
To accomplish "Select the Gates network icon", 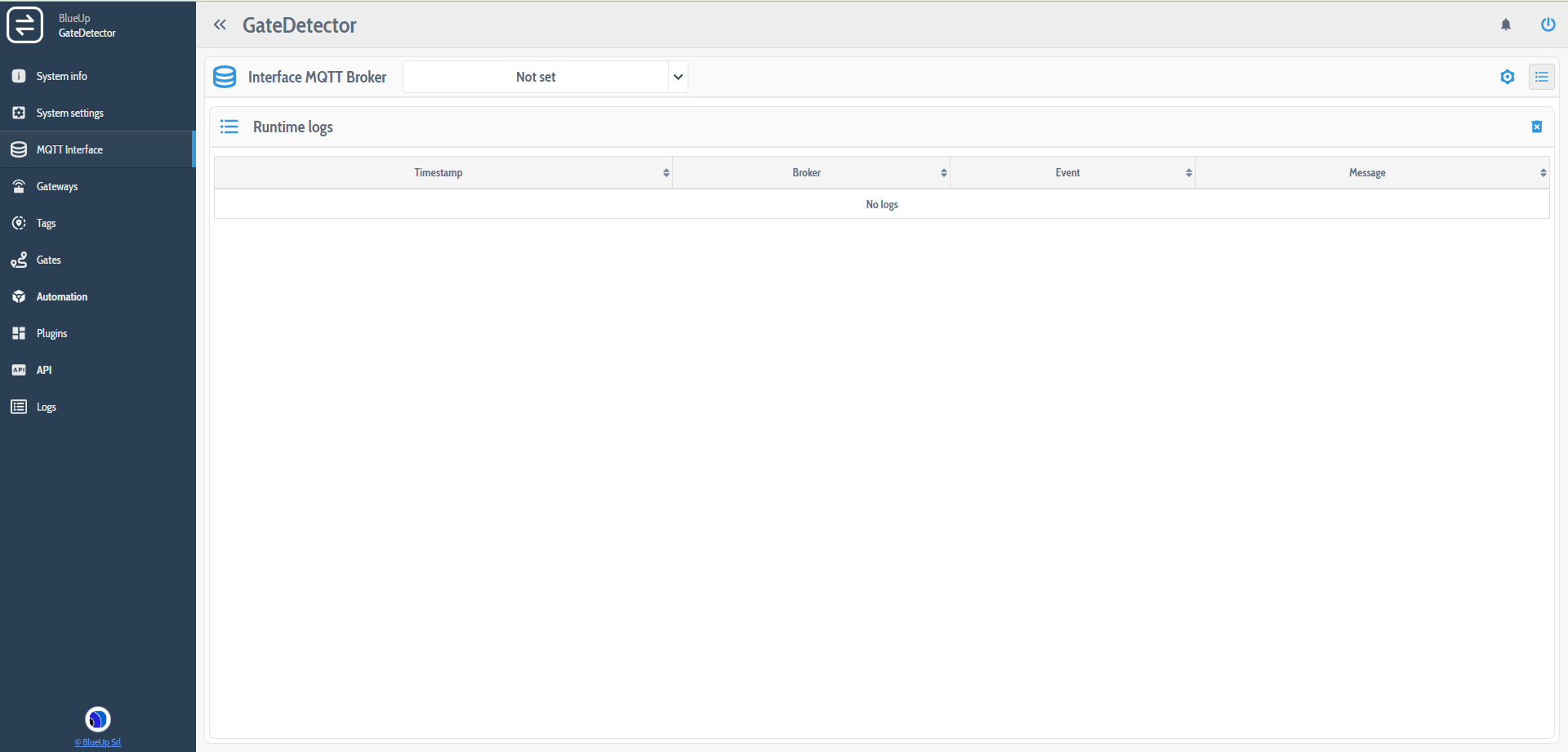I will click(18, 260).
